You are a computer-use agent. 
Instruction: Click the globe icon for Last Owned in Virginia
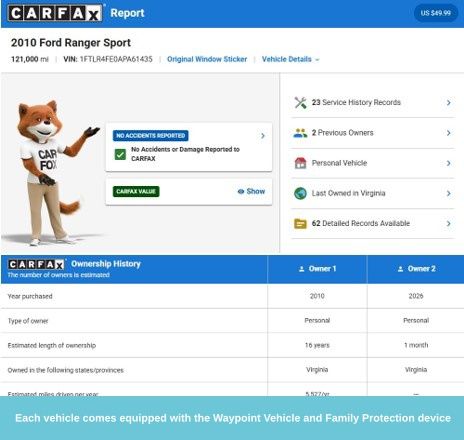coord(300,193)
